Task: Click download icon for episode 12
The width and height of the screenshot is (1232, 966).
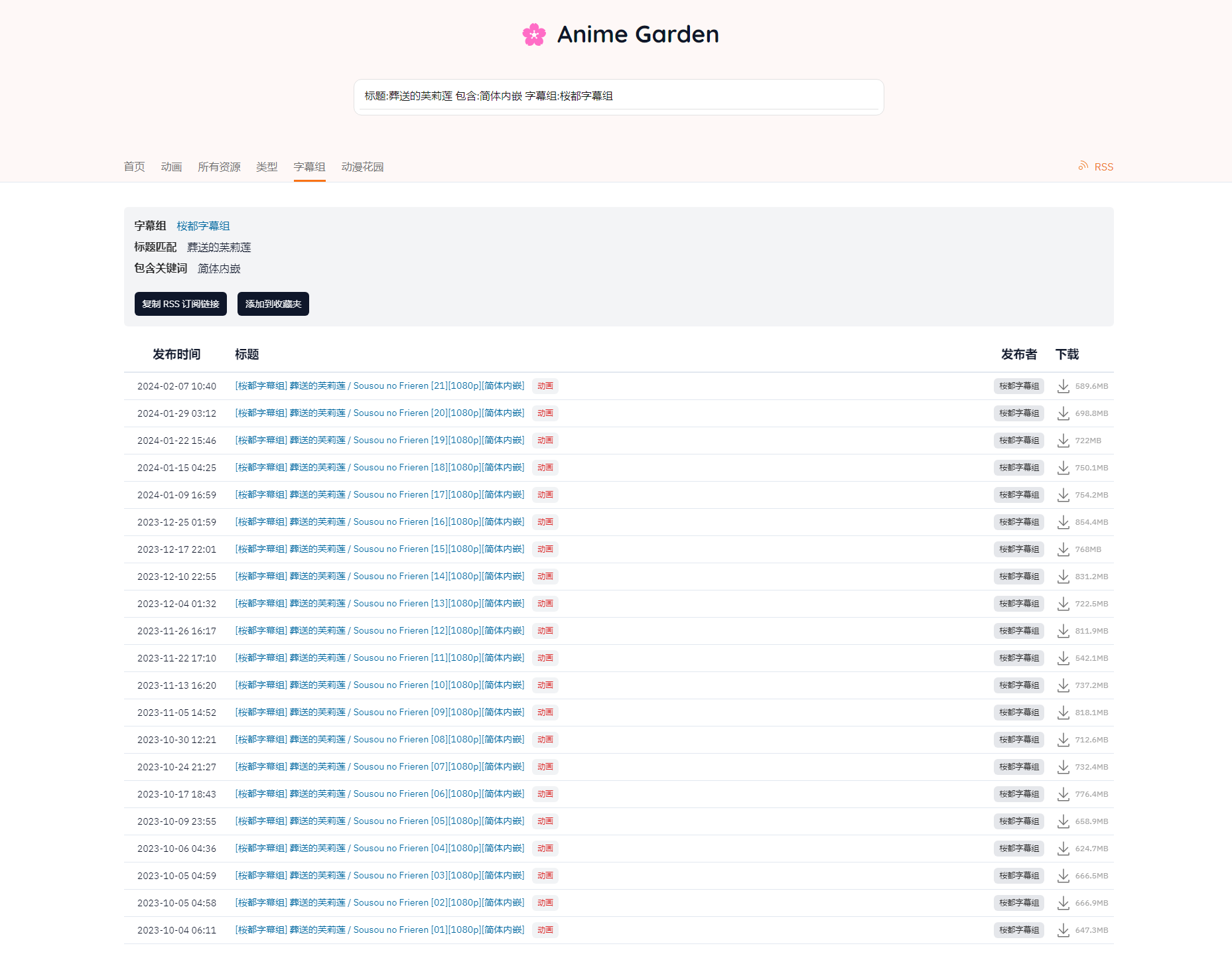Action: point(1063,631)
